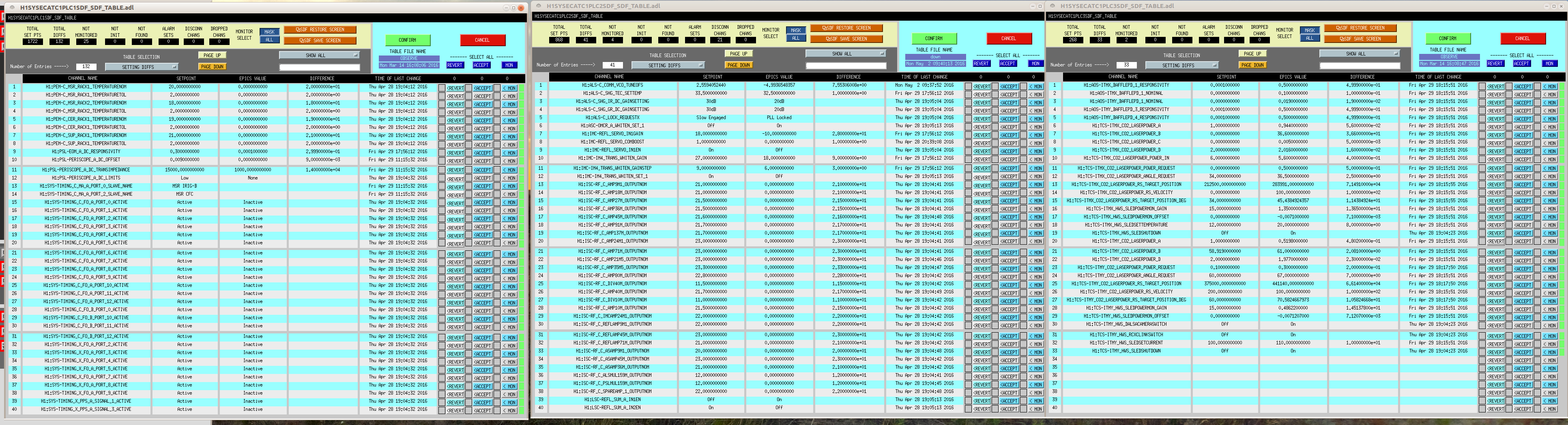Screen dimensions: 1568x425
Task: Check accept box for H1:TCS-ITMX_CO2_LASERPOWER_B row
Action: (1509, 135)
